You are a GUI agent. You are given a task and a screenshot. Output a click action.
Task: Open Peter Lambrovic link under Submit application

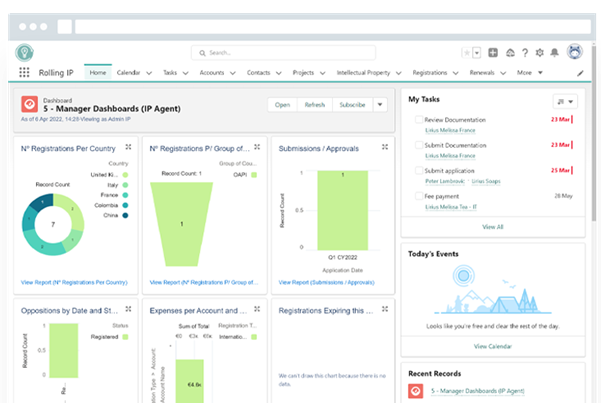(445, 181)
